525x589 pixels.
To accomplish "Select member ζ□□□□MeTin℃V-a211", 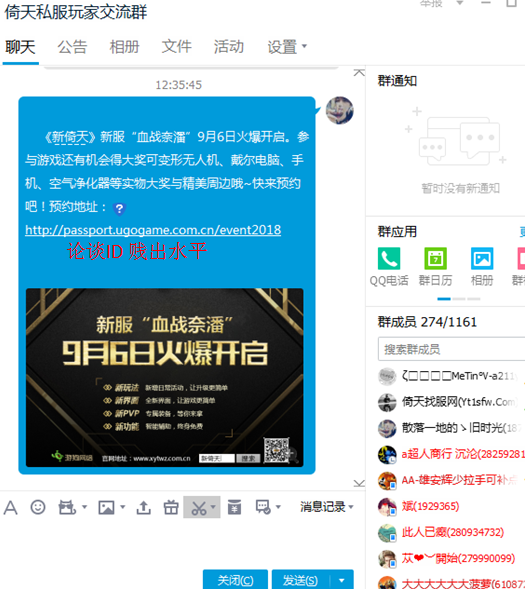I will [x=451, y=376].
